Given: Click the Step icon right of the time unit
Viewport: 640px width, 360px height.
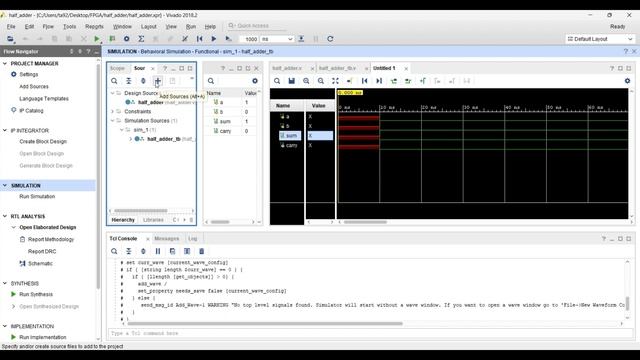Looking at the screenshot, I should click(x=301, y=39).
